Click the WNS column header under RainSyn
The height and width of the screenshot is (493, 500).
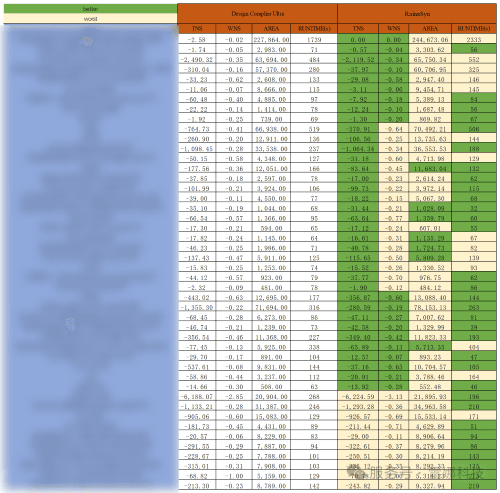click(x=393, y=29)
